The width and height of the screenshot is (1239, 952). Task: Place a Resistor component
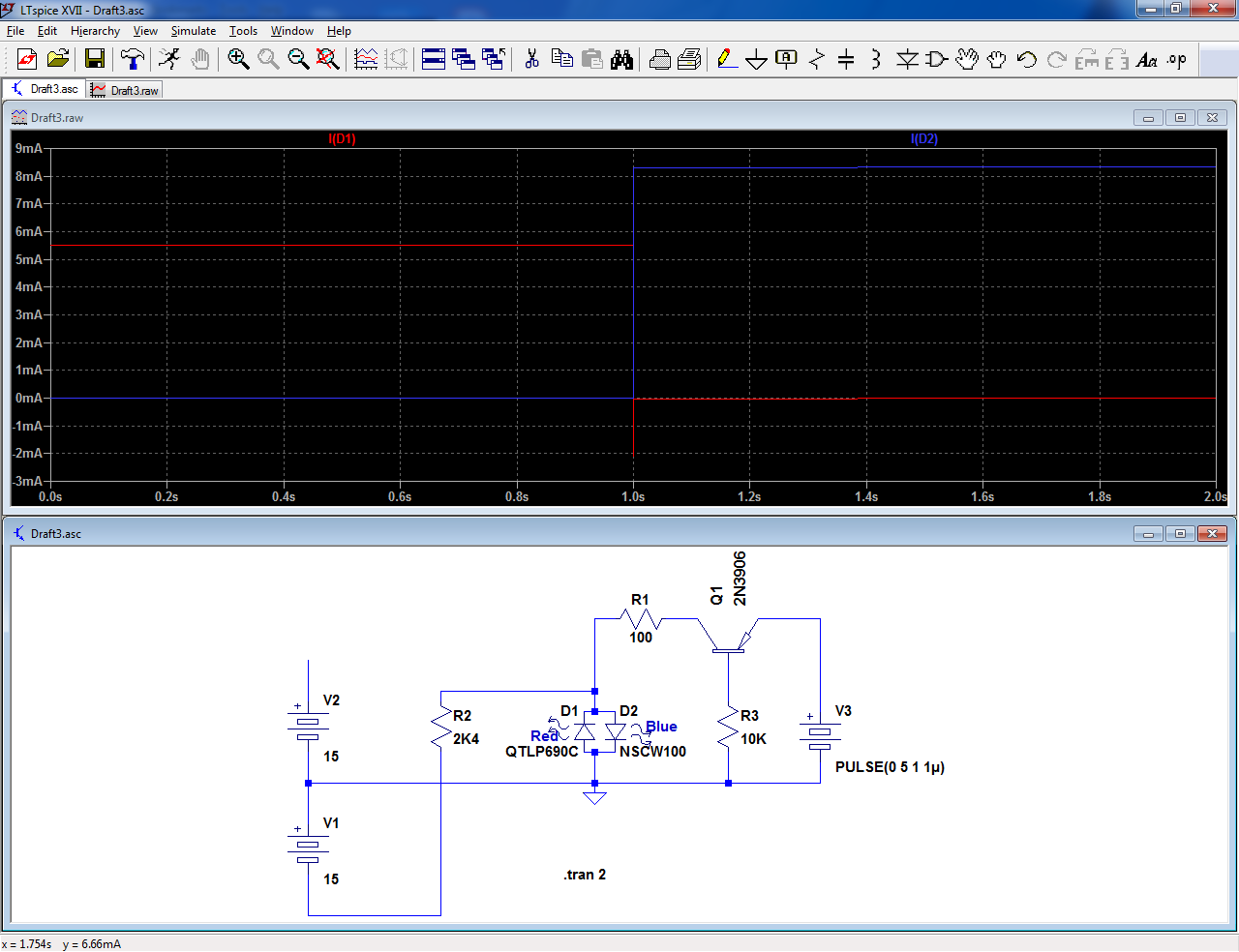pos(817,59)
